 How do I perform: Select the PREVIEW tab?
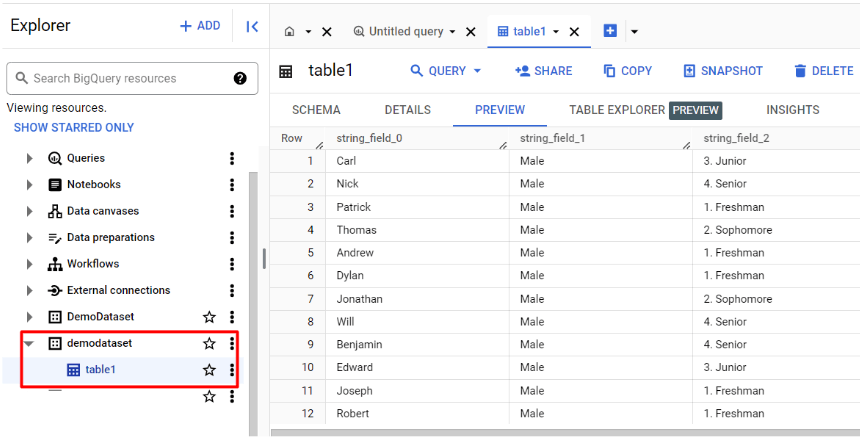coord(500,110)
